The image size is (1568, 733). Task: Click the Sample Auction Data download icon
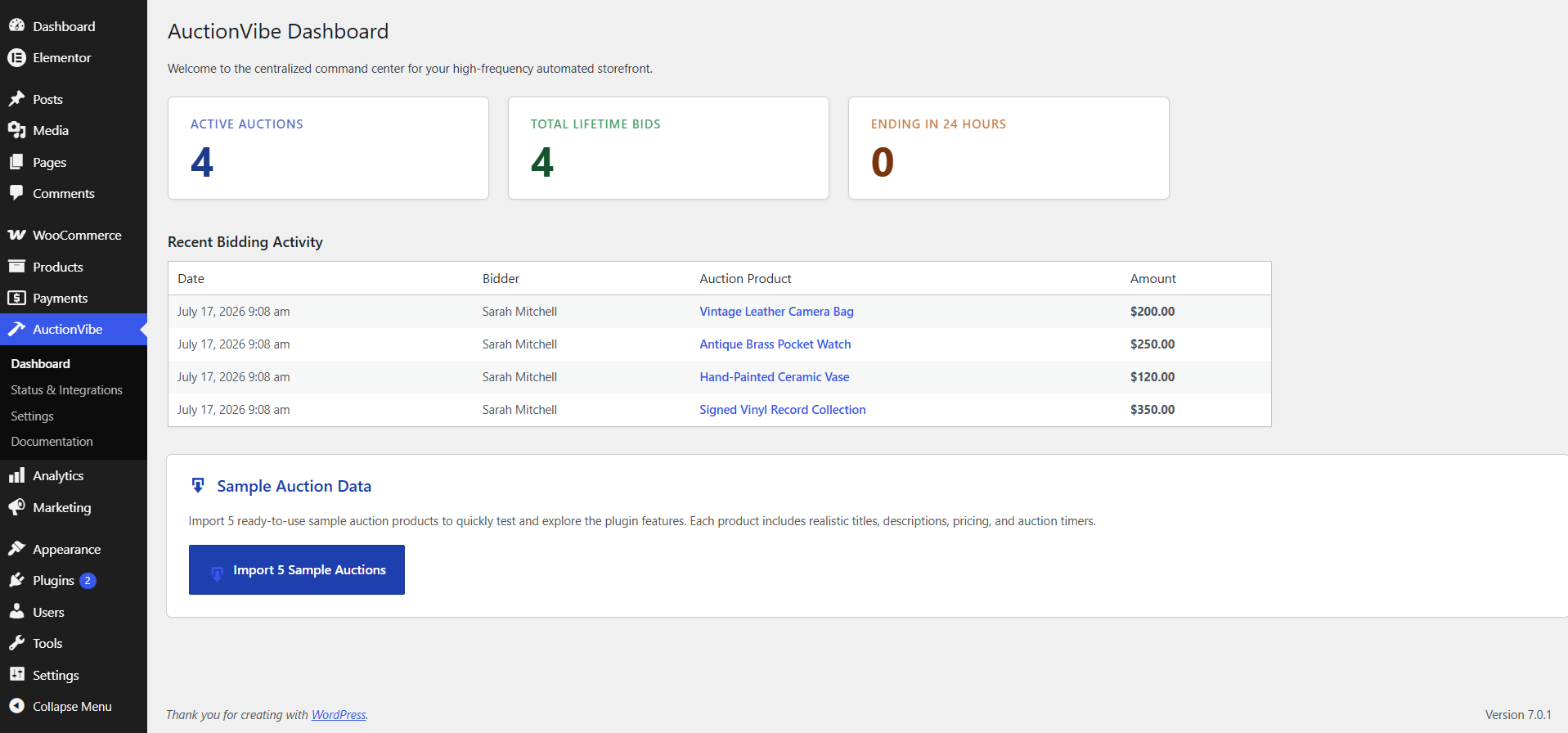(x=198, y=486)
